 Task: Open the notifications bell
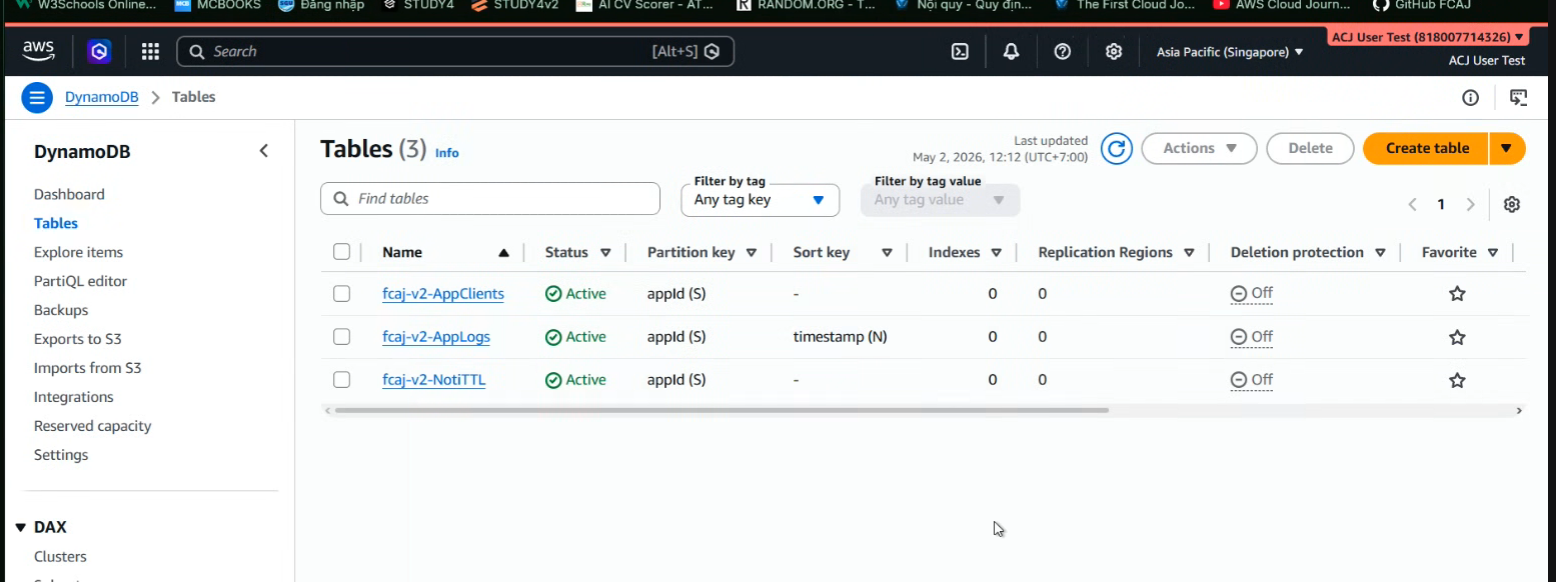tap(1011, 52)
